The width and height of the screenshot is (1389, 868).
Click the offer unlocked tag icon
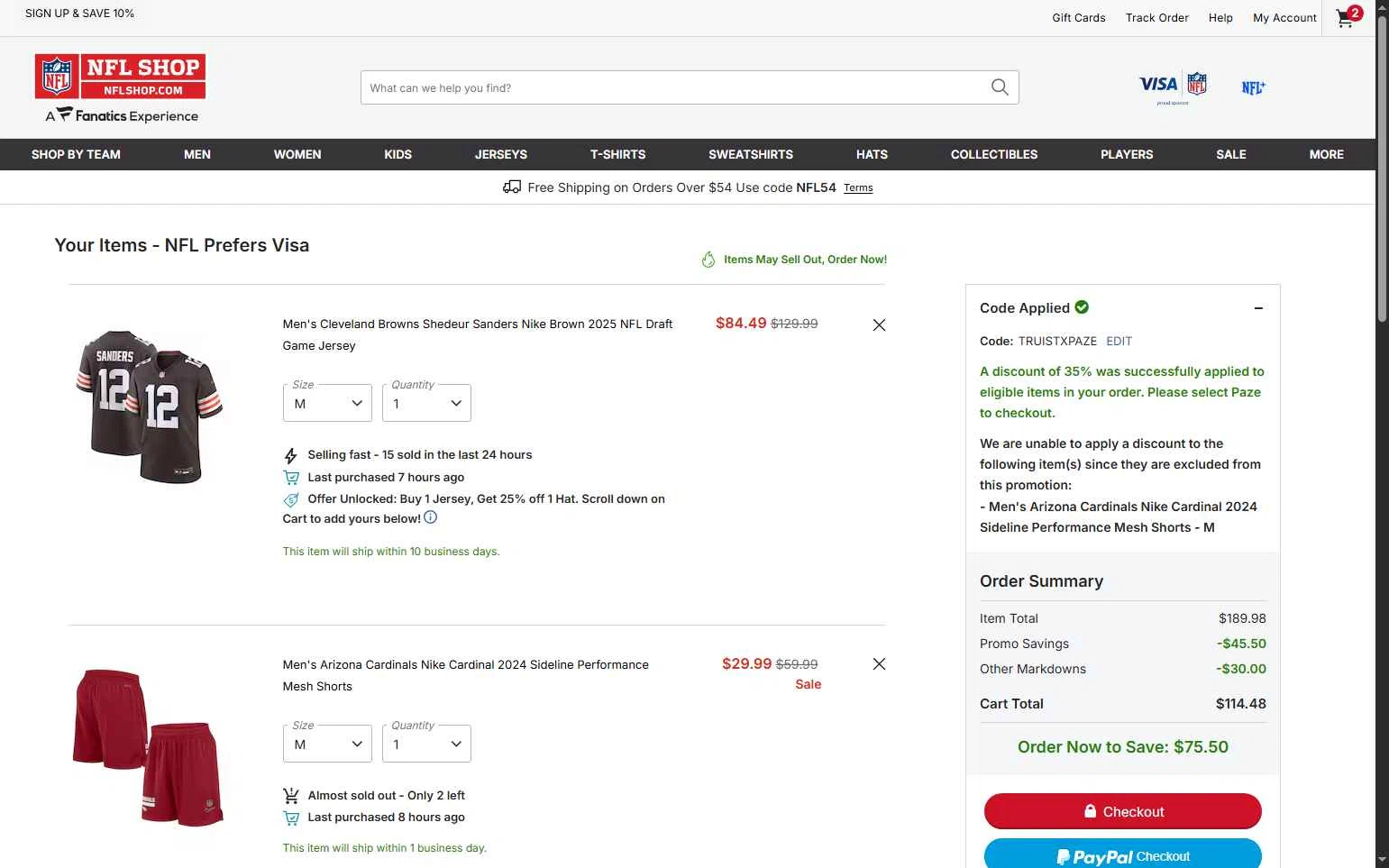click(x=290, y=499)
